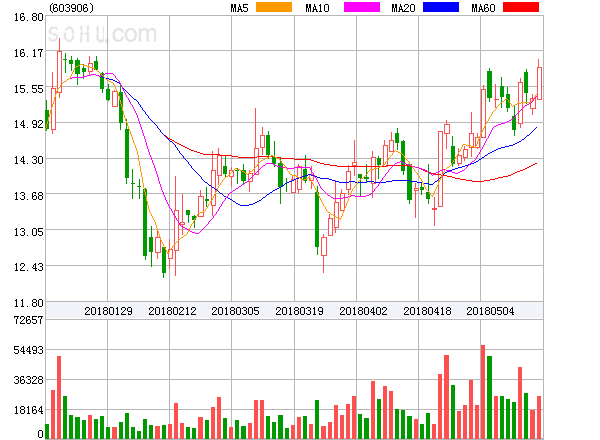600x440 pixels.
Task: Click the tallest red volume bar near 20180504
Action: 483,392
